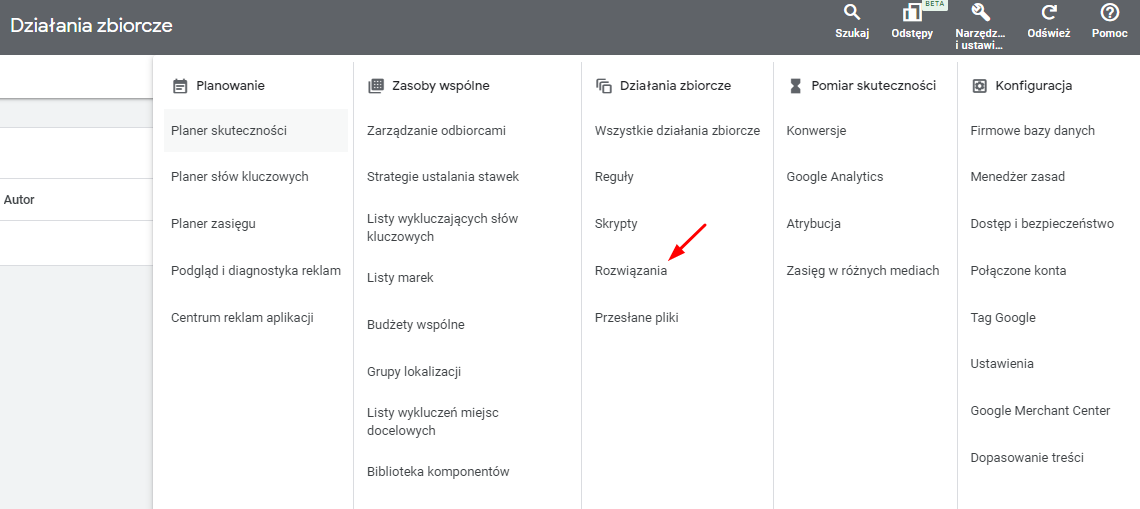Select Skrypty menu entry
Screen dimensions: 1140x509
[x=616, y=224]
